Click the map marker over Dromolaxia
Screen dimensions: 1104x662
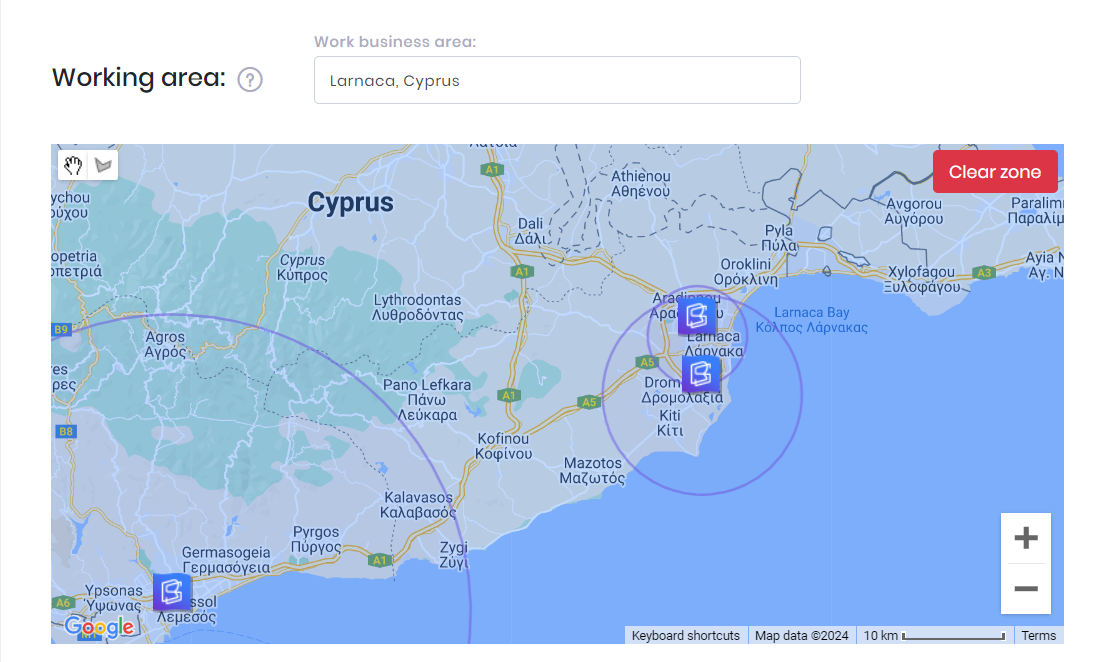pos(700,375)
